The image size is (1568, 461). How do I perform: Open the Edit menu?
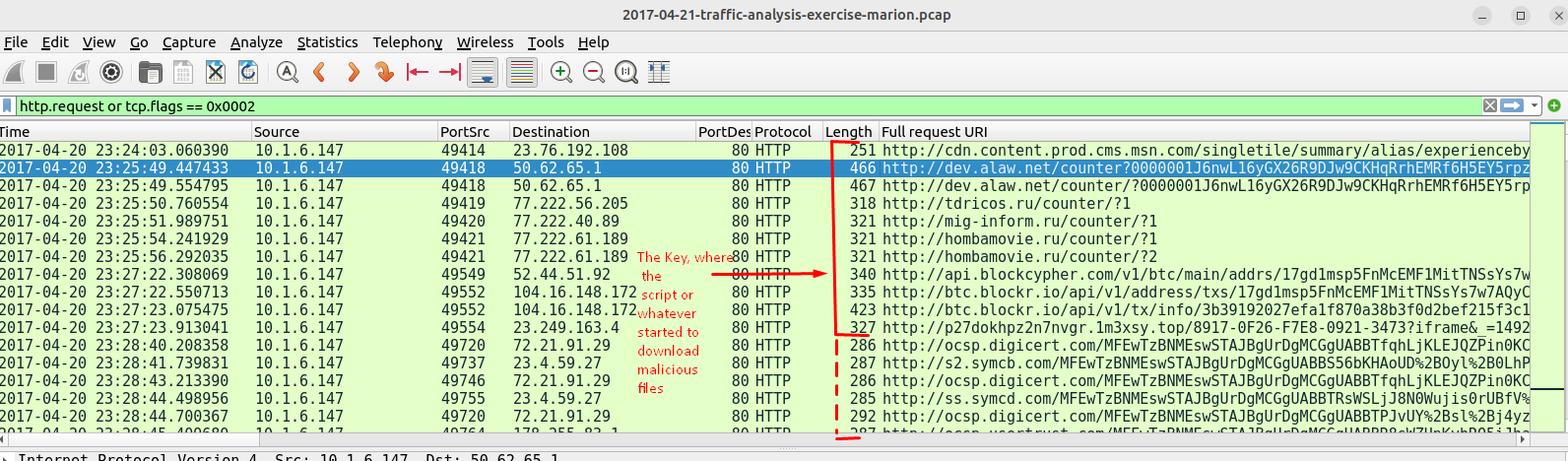[55, 42]
